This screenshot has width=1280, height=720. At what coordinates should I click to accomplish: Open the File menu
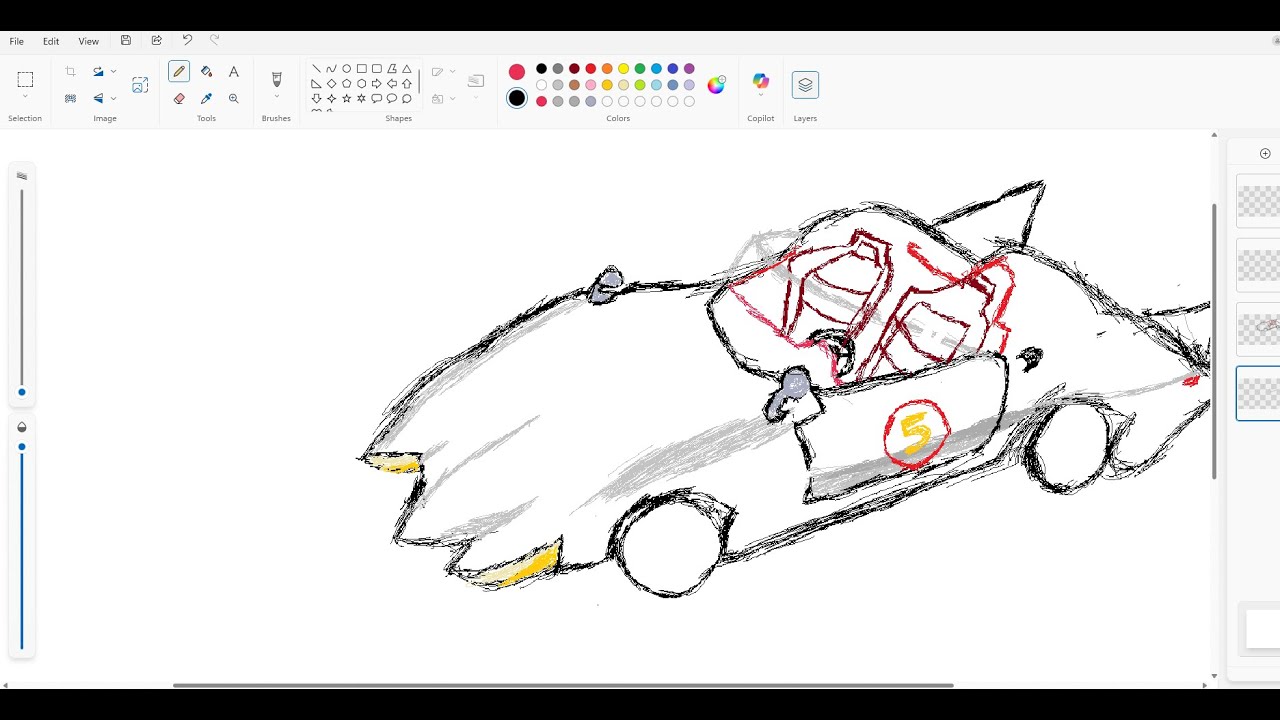17,41
